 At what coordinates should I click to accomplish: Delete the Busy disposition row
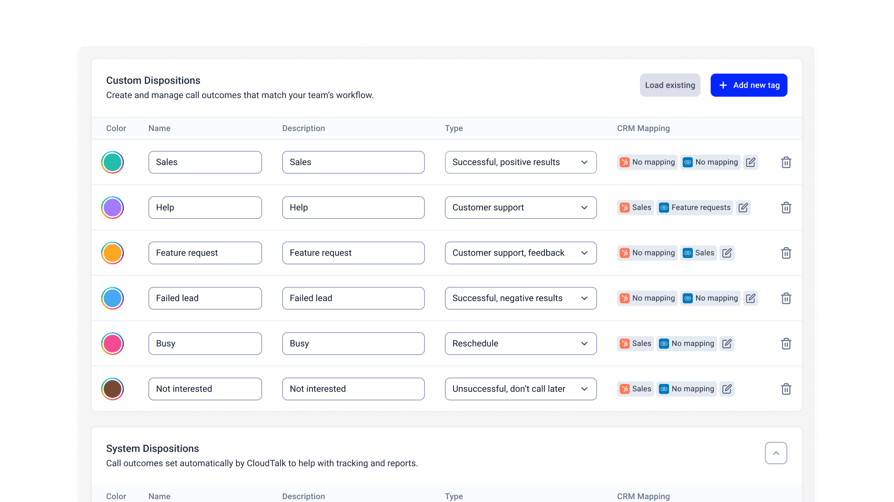click(x=786, y=343)
